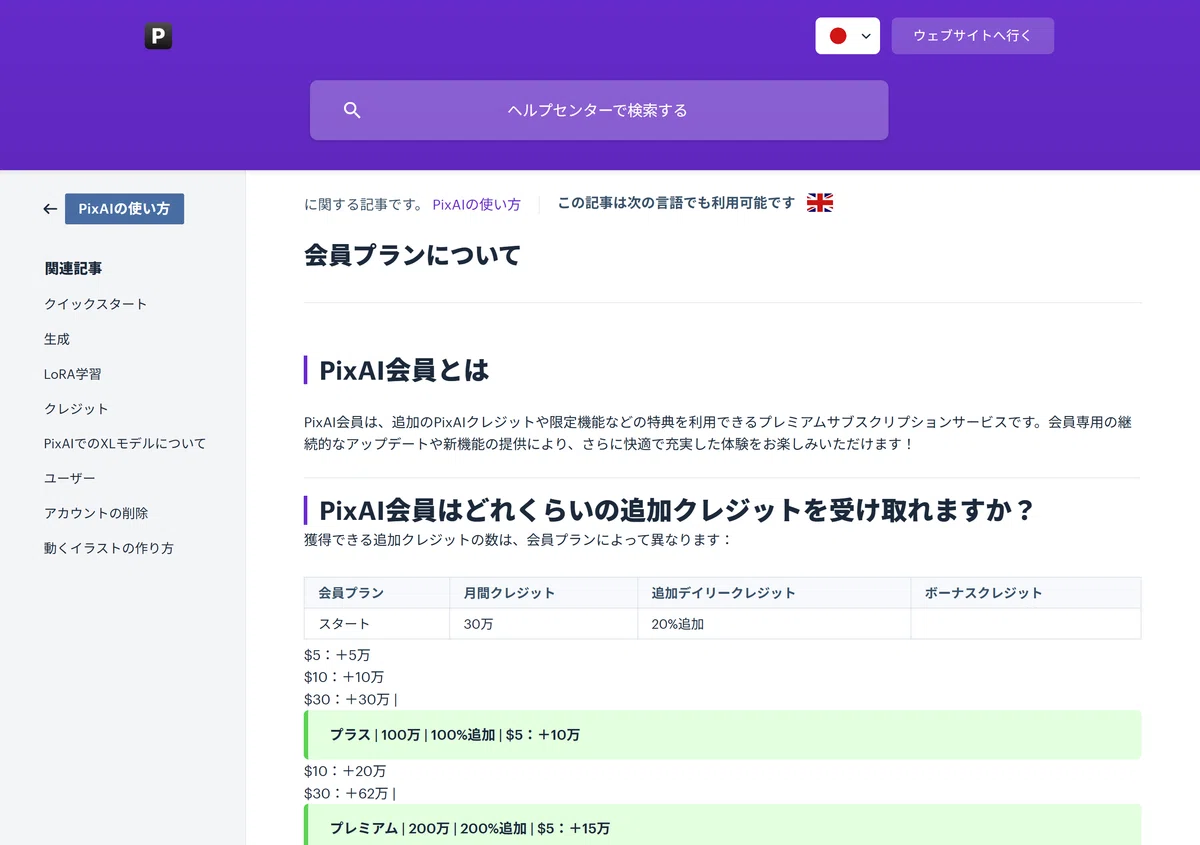Click the 会員プランについて title
Viewport: 1200px width, 845px height.
tap(413, 255)
